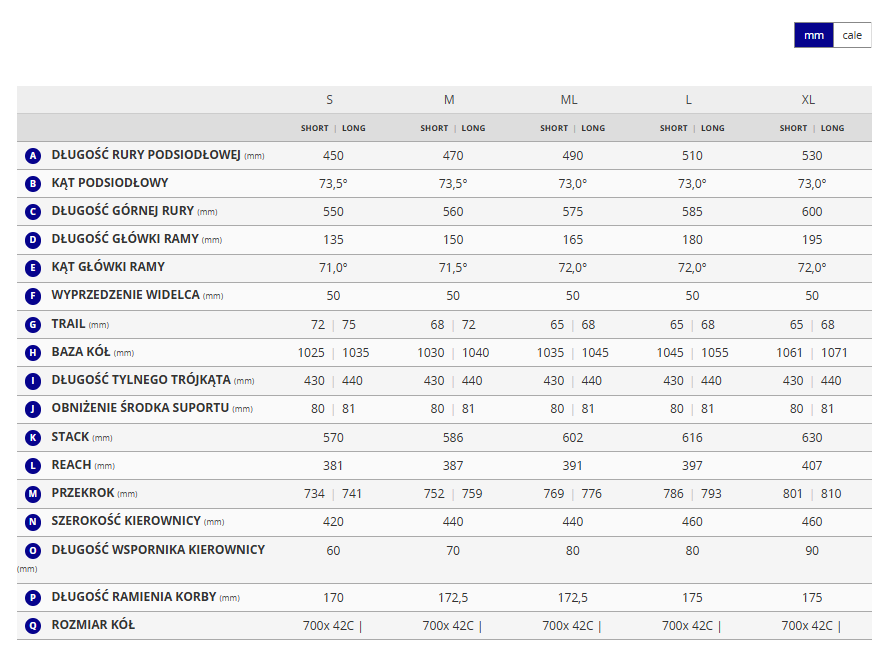Select the S size column header

(330, 100)
